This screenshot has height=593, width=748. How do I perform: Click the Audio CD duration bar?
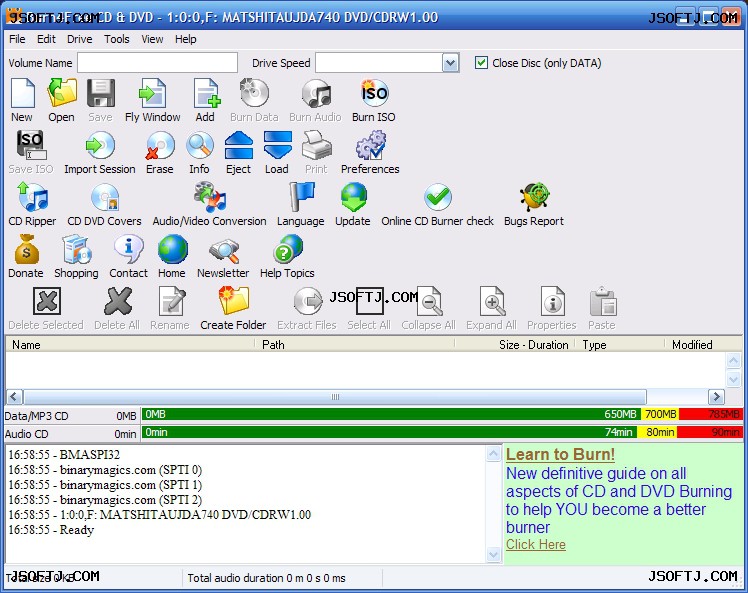[x=442, y=432]
